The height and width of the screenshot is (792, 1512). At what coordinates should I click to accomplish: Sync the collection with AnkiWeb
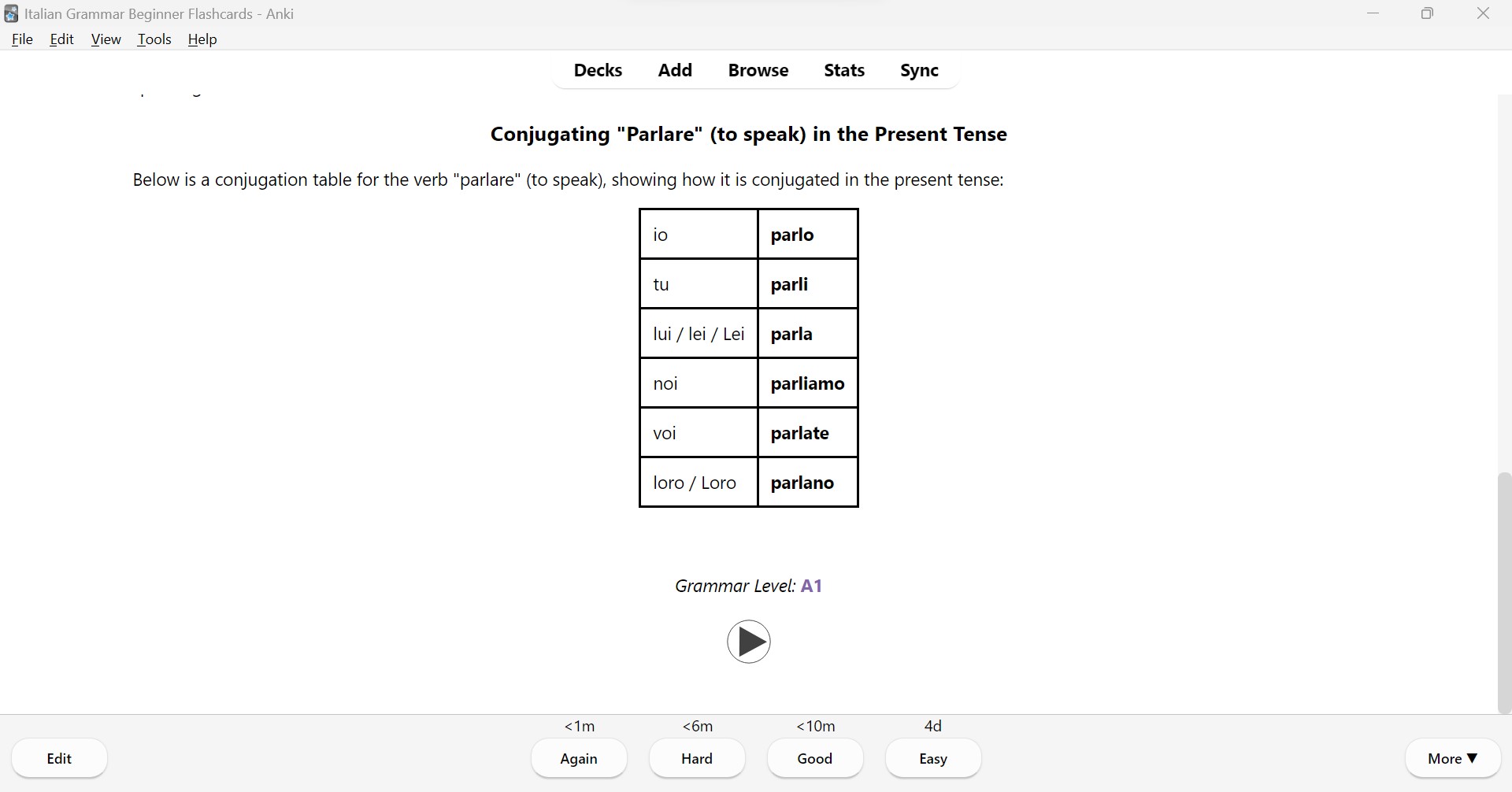pos(919,70)
